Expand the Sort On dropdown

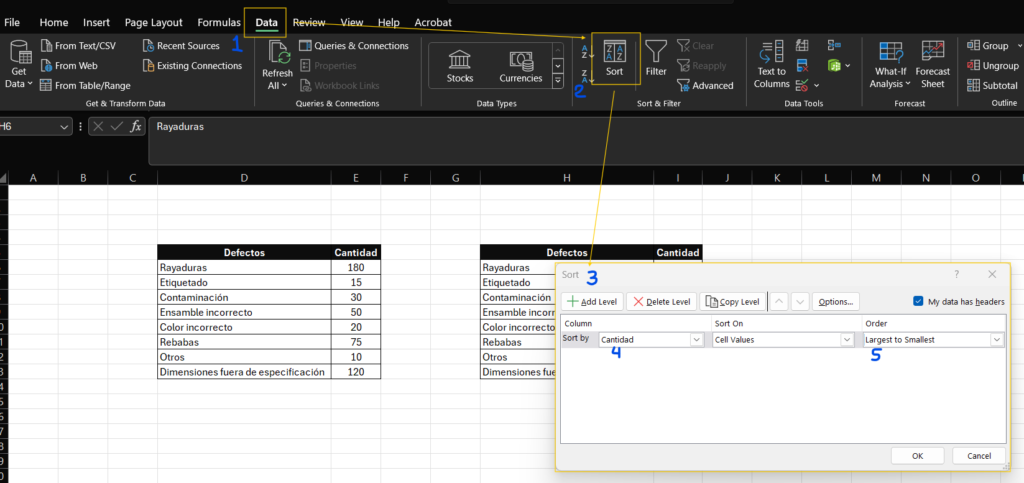tap(847, 339)
